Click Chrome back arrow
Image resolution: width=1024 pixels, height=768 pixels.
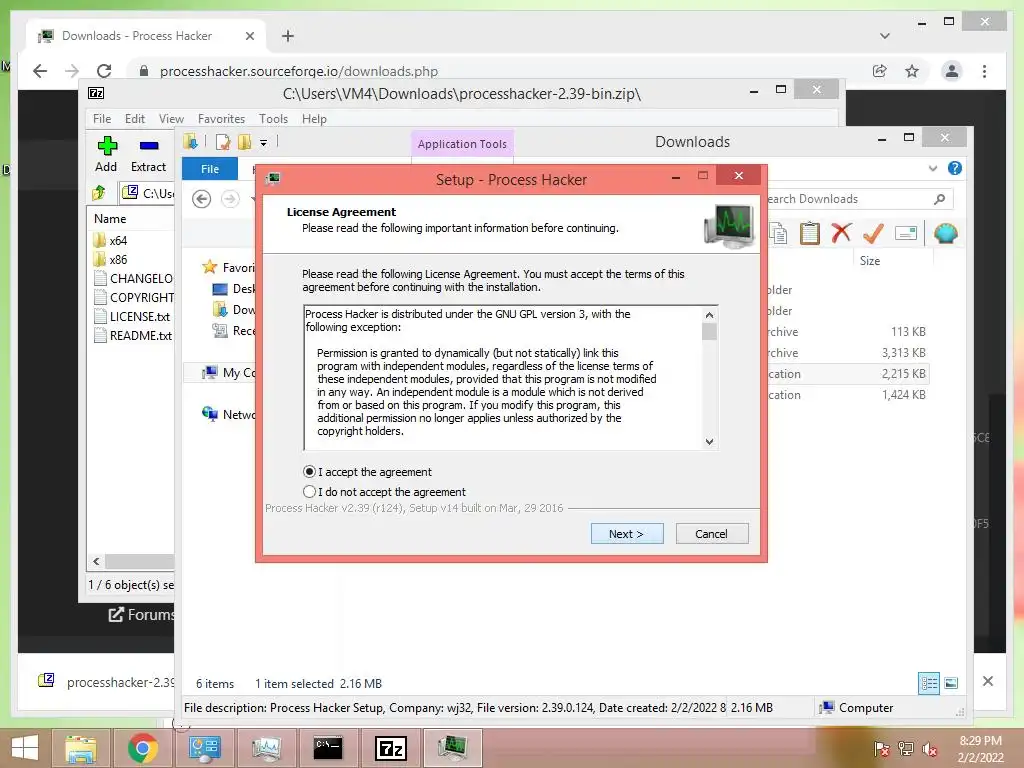pos(40,71)
